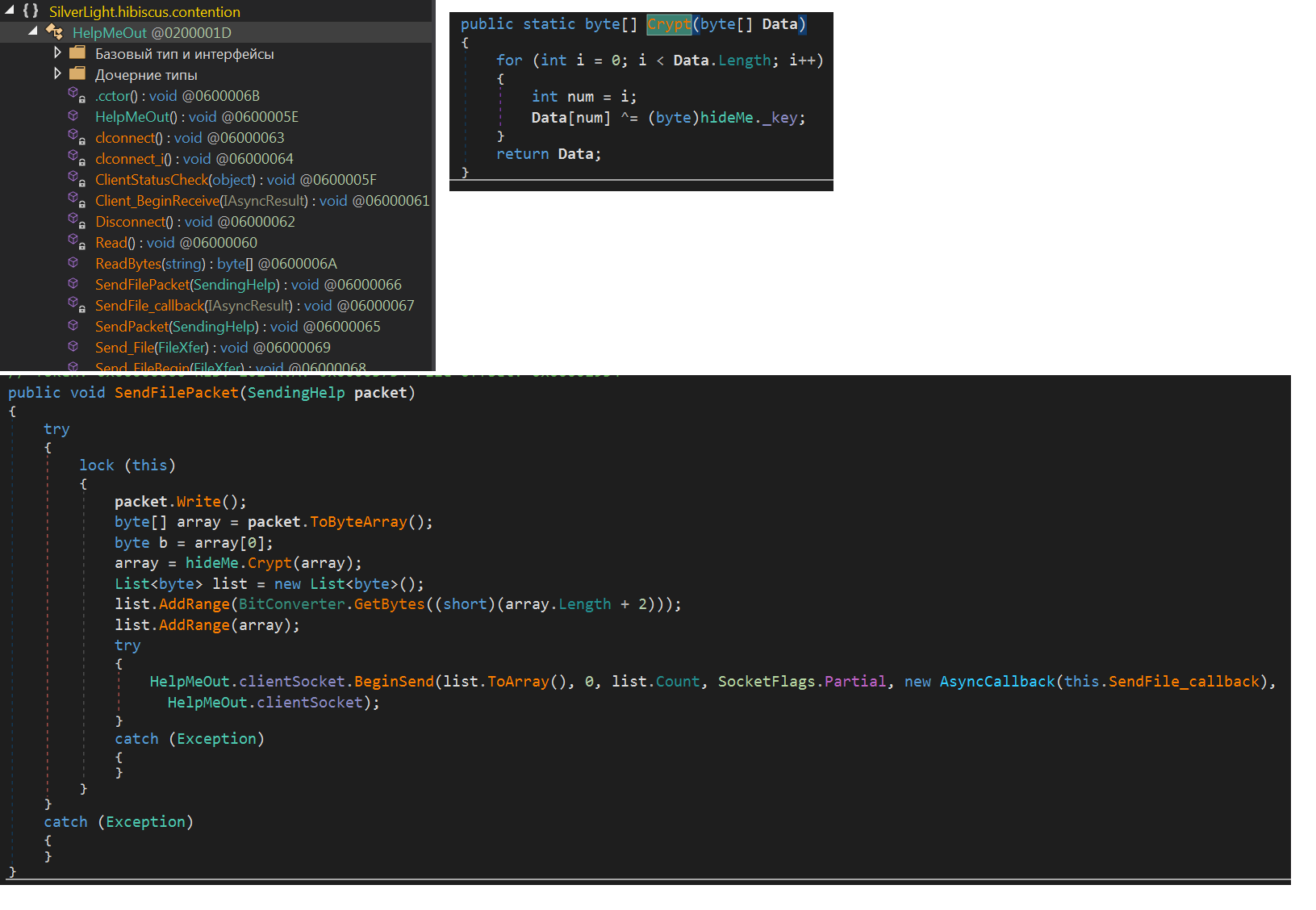
Task: Click the namespace braces icon beside SilverLight.hibiscus.contention
Action: [x=31, y=11]
